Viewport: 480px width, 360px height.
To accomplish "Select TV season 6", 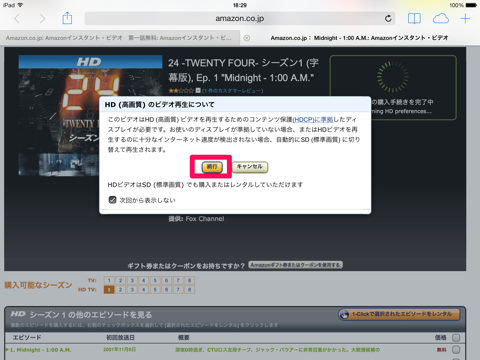I will point(166,280).
